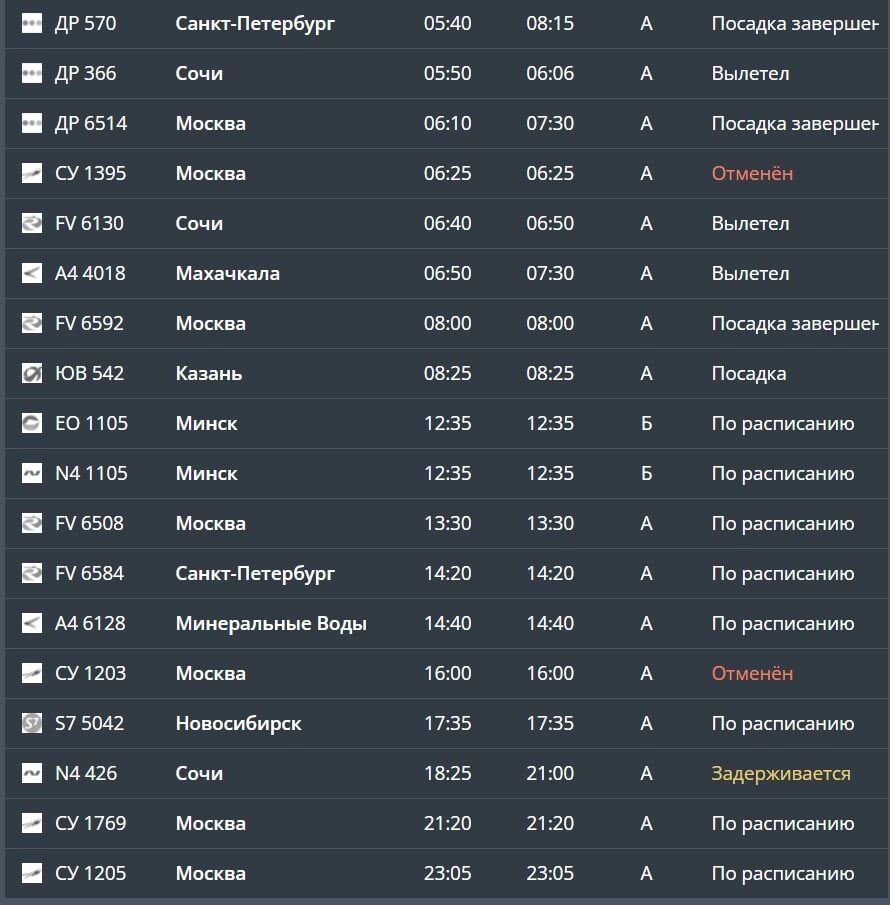890x905 pixels.
Task: Select flight number СУ 1769
Action: 90,823
